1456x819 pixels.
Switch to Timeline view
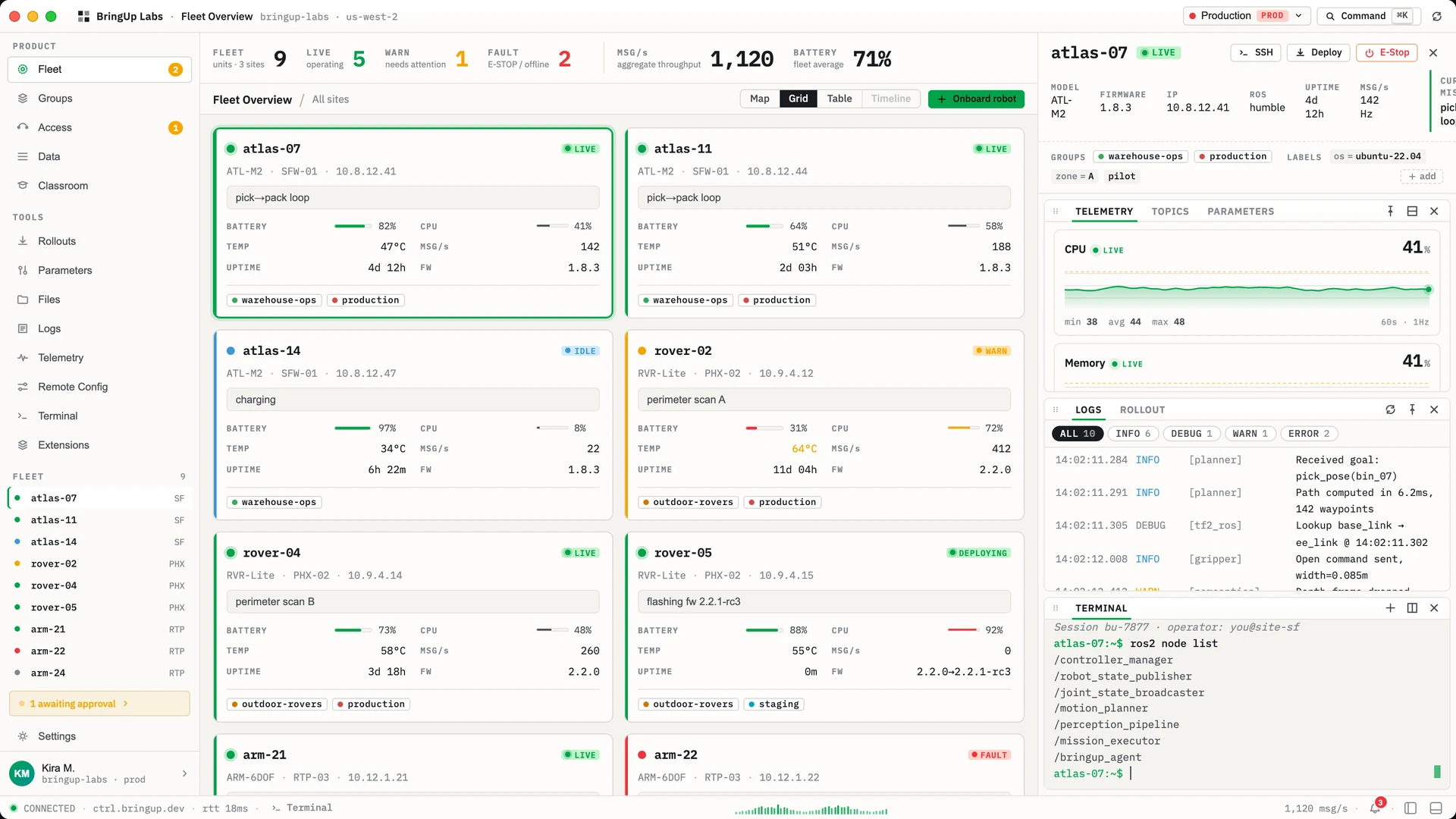point(890,99)
